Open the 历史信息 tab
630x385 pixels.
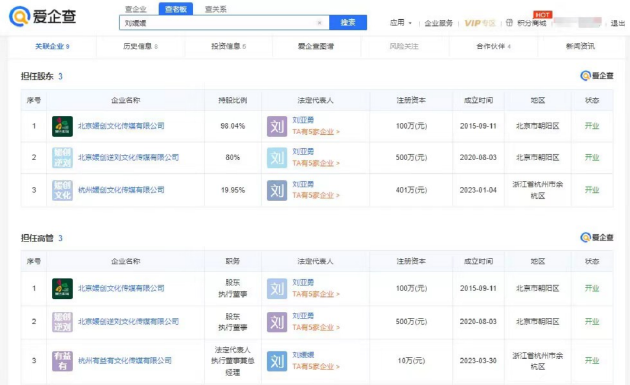tap(140, 46)
